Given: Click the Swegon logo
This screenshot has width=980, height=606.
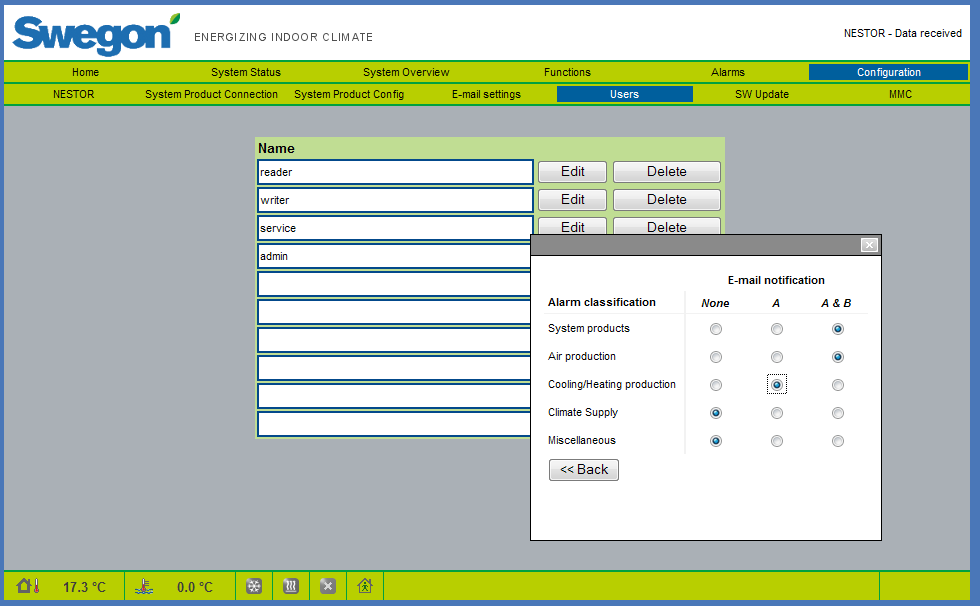Looking at the screenshot, I should pyautogui.click(x=96, y=34).
